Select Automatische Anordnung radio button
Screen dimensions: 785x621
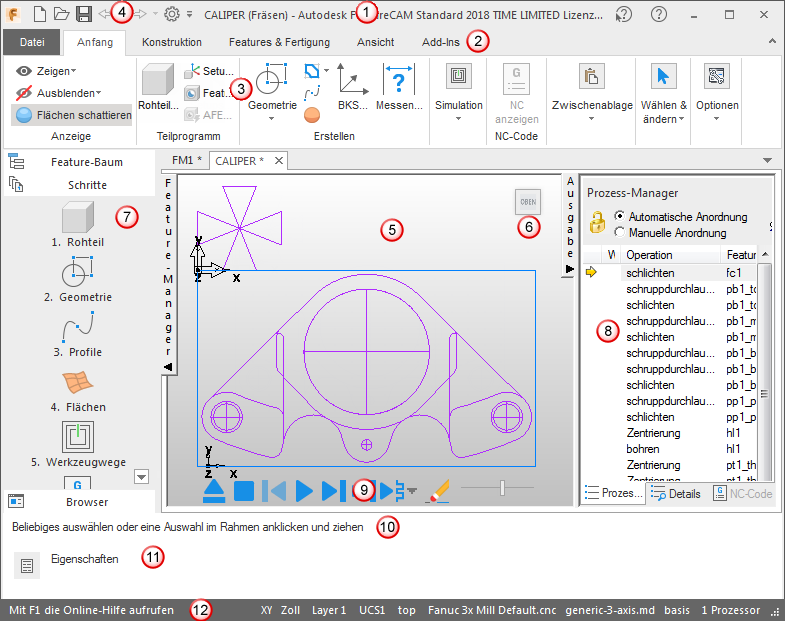619,216
